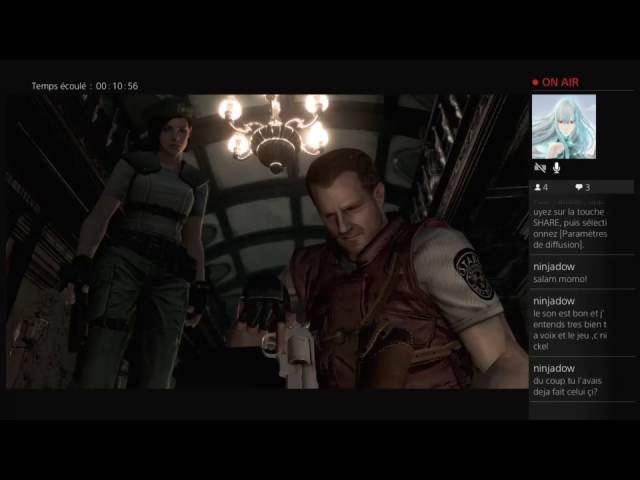
Task: Select ninjadow's comment about 'le son est bon'
Action: [582, 323]
